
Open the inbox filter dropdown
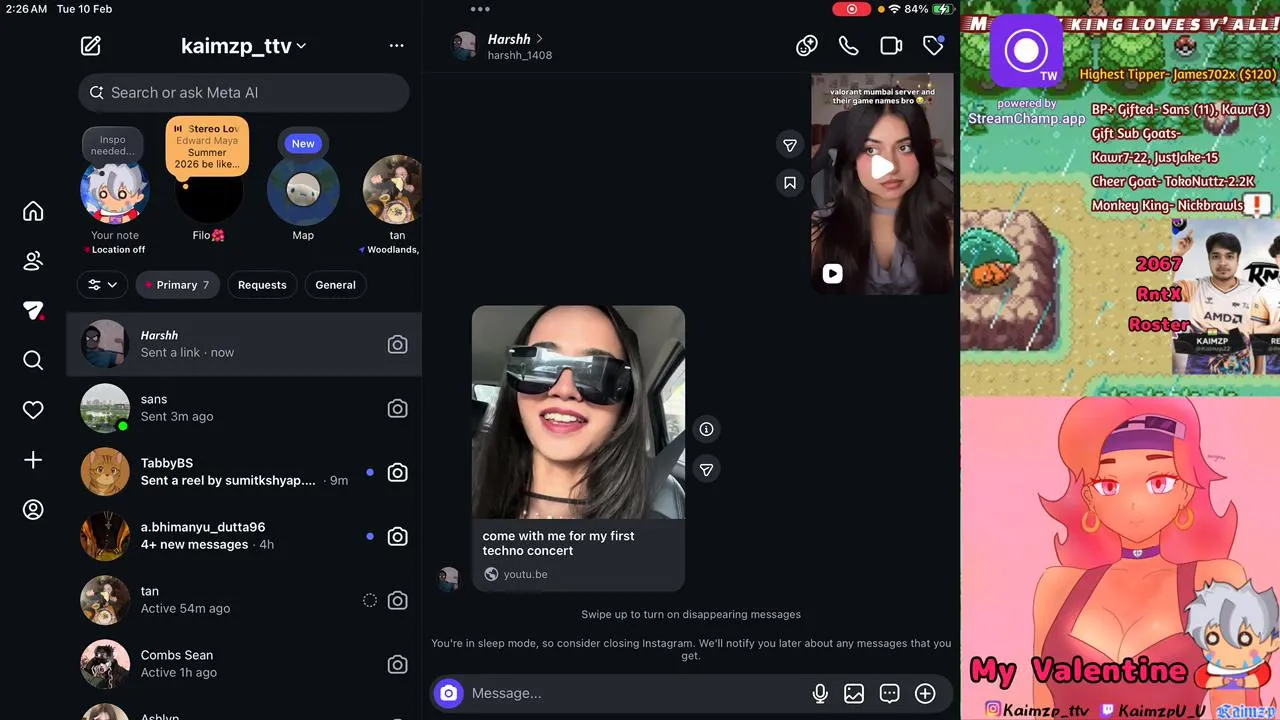pos(102,285)
